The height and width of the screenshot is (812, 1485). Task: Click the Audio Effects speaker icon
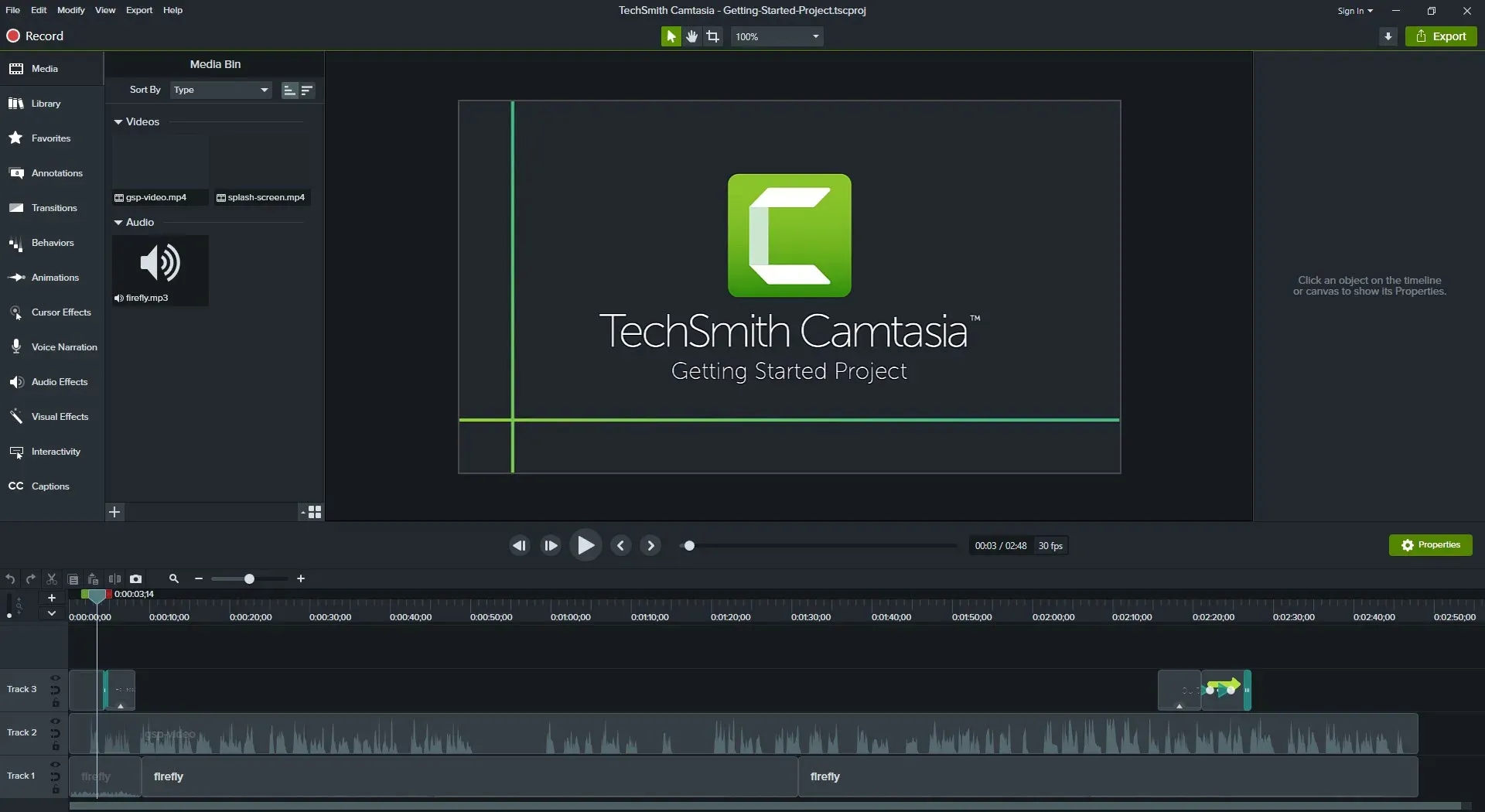tap(16, 382)
